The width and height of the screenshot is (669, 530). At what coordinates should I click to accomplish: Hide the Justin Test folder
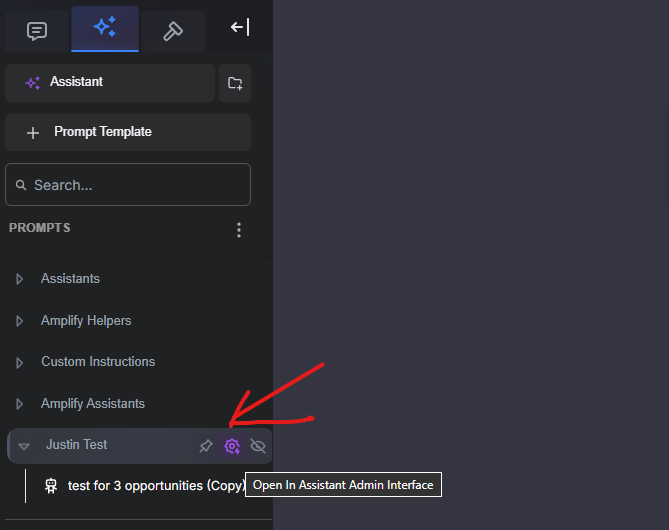tap(258, 446)
